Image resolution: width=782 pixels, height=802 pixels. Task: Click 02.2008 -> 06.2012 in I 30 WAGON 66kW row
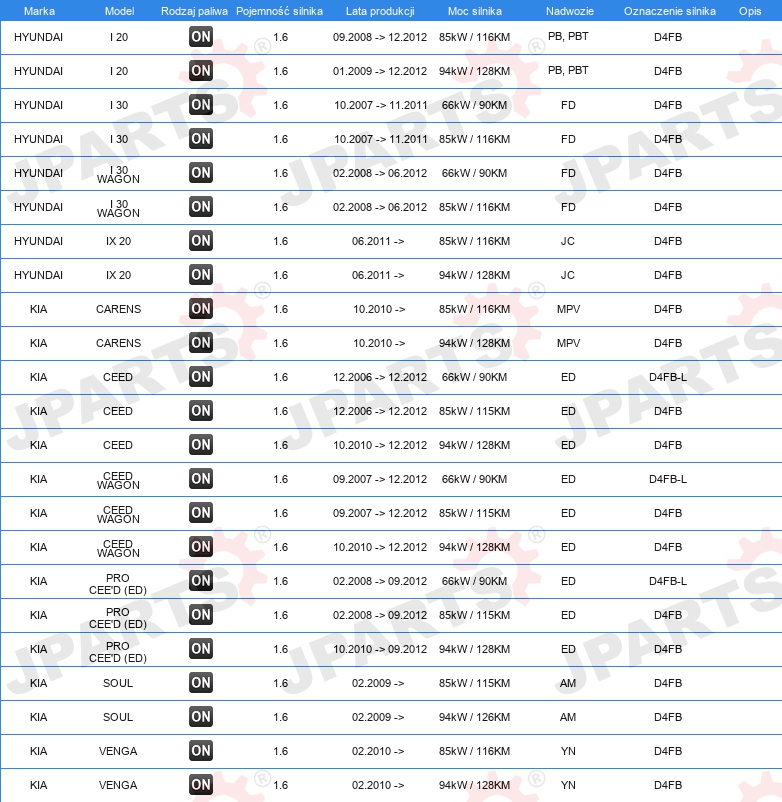click(x=379, y=173)
